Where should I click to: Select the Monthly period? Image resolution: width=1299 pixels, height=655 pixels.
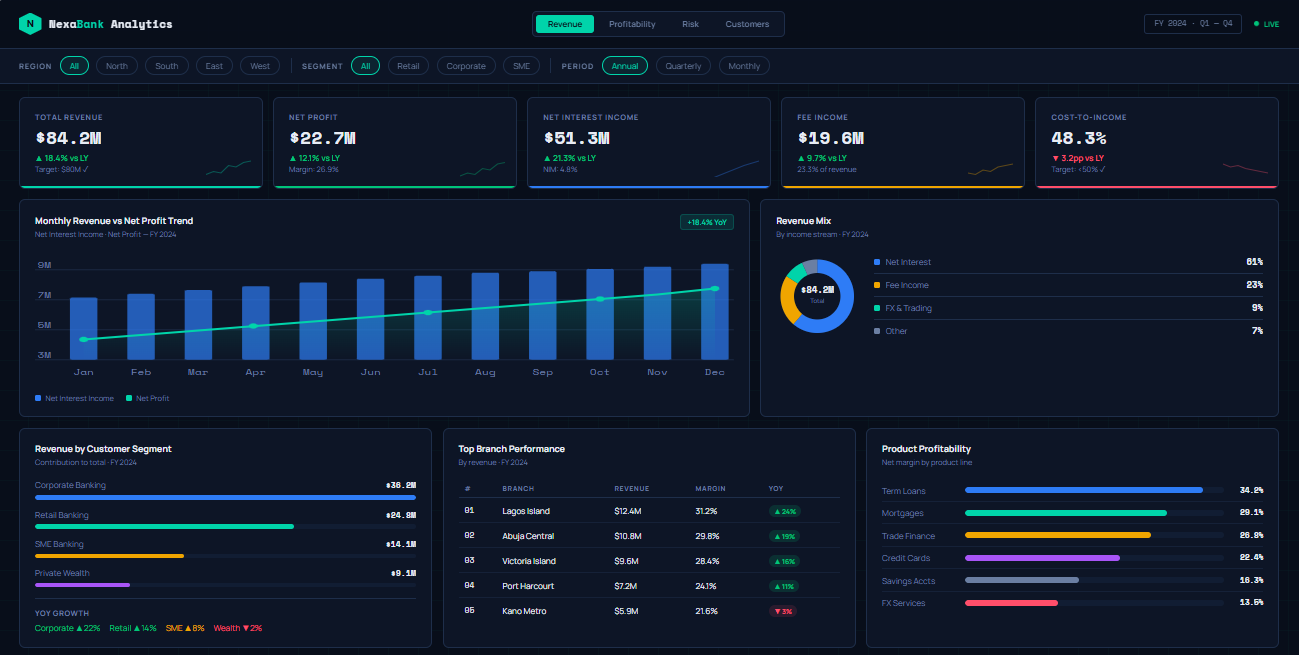tap(744, 66)
